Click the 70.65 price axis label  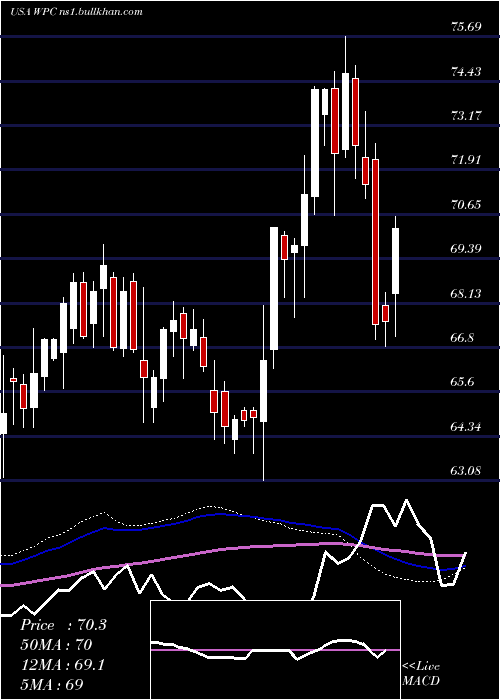coord(466,204)
